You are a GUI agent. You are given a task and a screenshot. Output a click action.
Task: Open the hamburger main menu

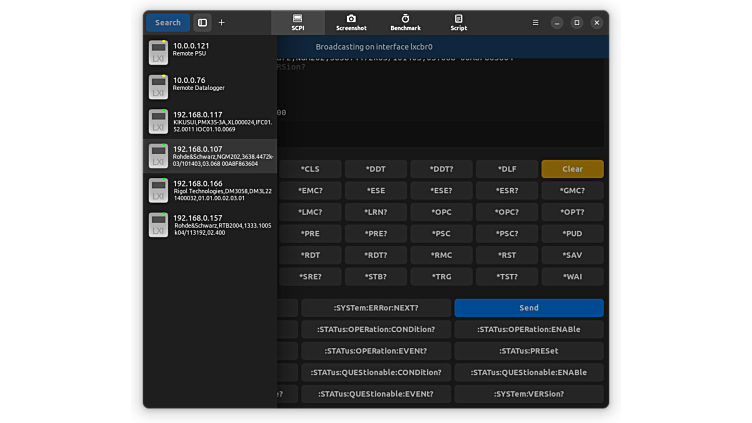point(535,22)
